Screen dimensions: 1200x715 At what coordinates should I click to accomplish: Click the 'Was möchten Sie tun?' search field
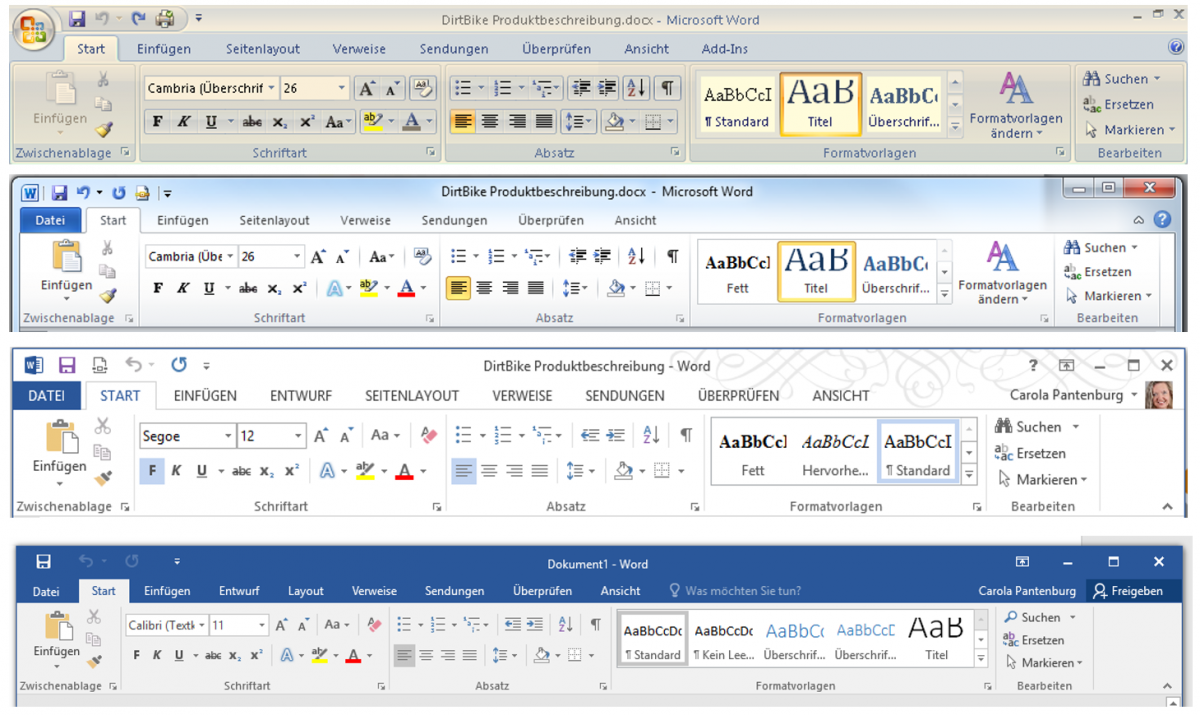(x=742, y=591)
